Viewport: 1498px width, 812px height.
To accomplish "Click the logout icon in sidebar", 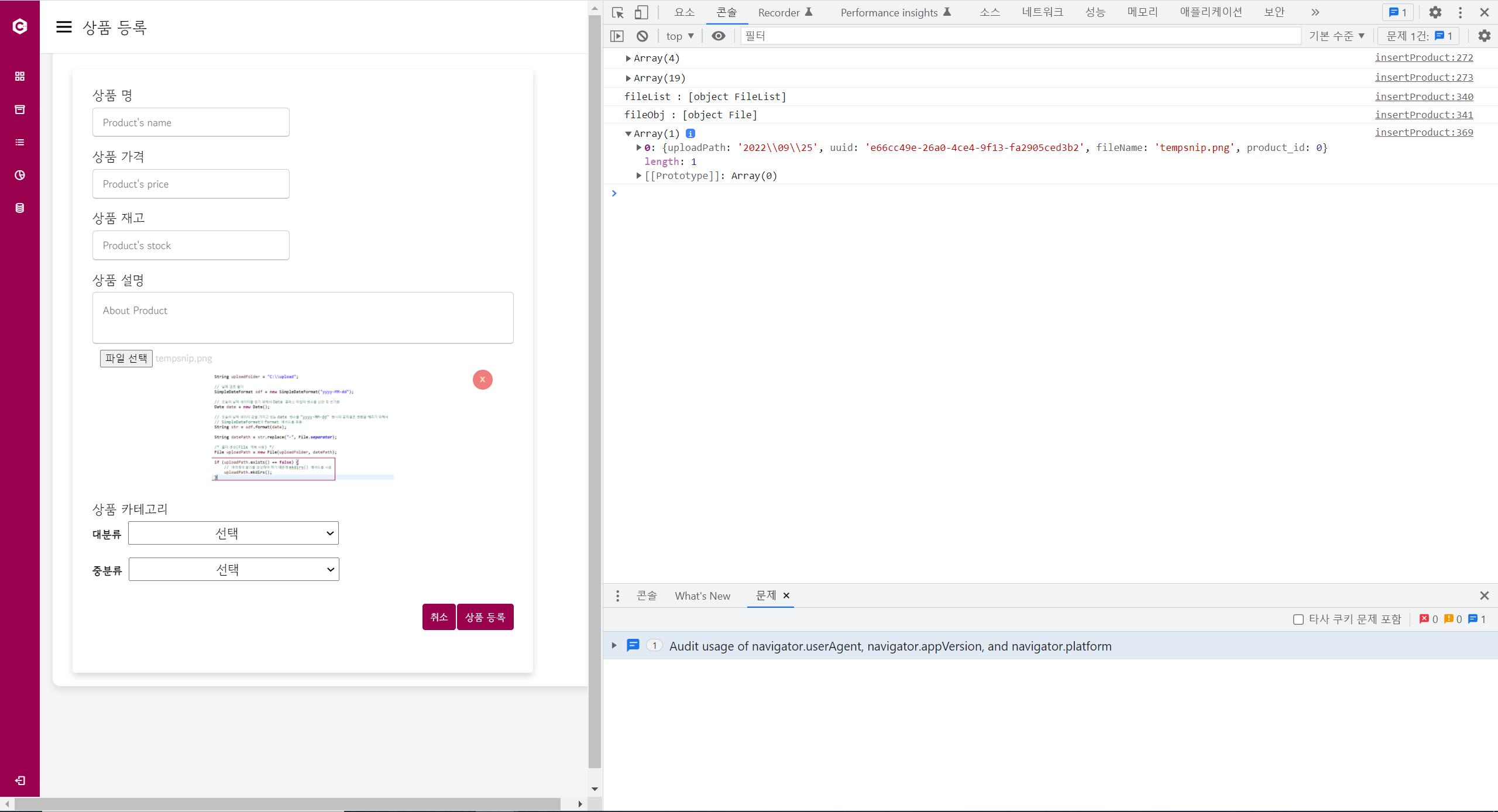I will tap(20, 780).
